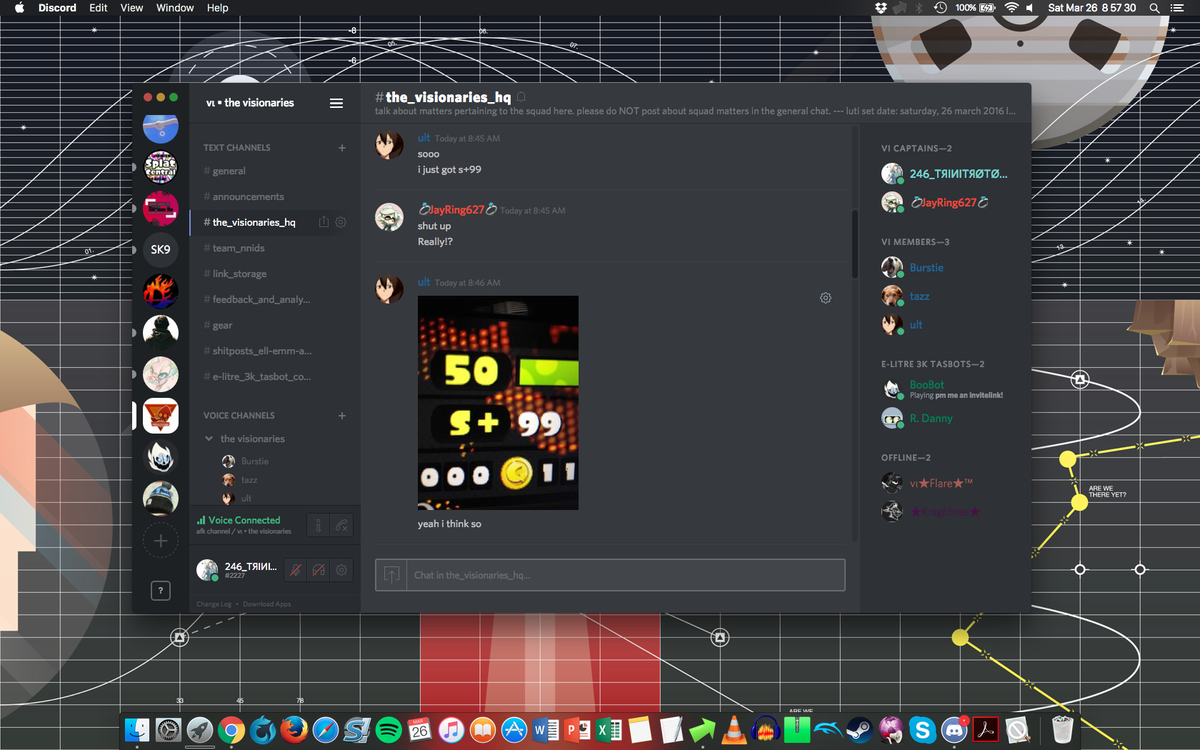The width and height of the screenshot is (1200, 750).
Task: Open the white skull mask server
Action: 161,457
